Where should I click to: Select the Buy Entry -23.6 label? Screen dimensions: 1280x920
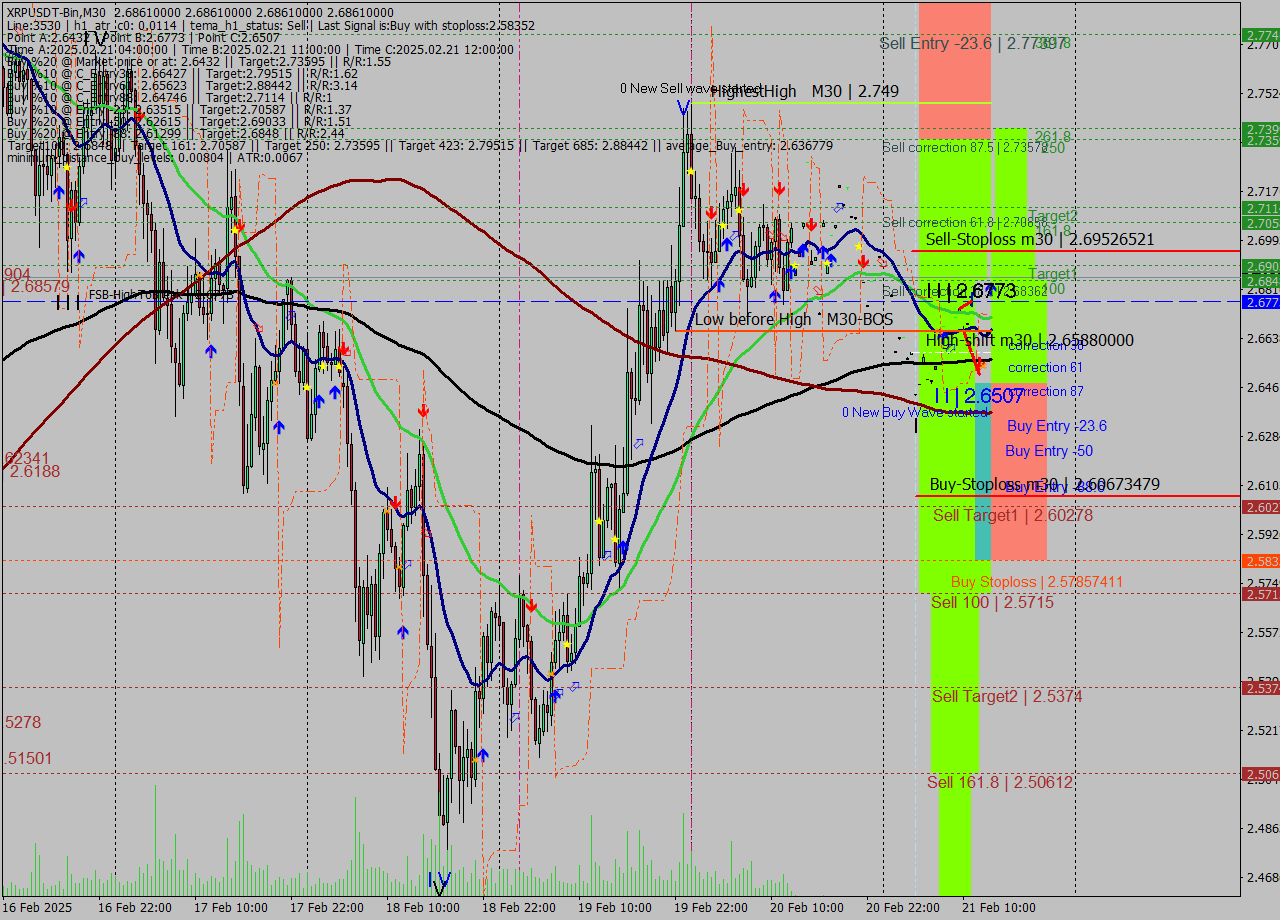(1056, 426)
